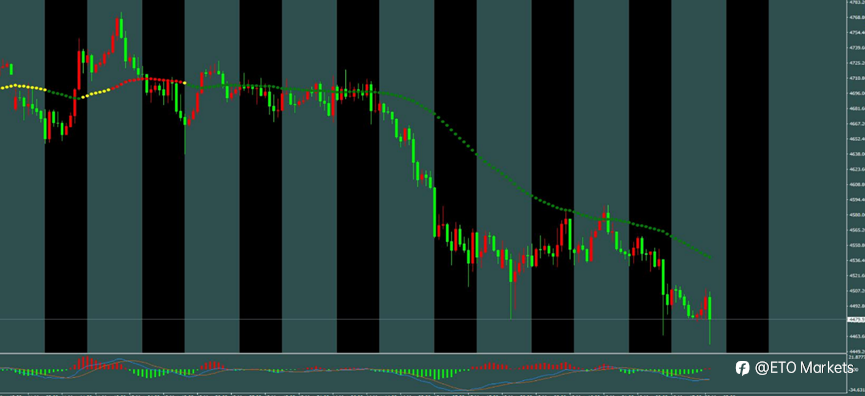Click the 4594 price axis label
This screenshot has height=396, width=865.
(857, 200)
